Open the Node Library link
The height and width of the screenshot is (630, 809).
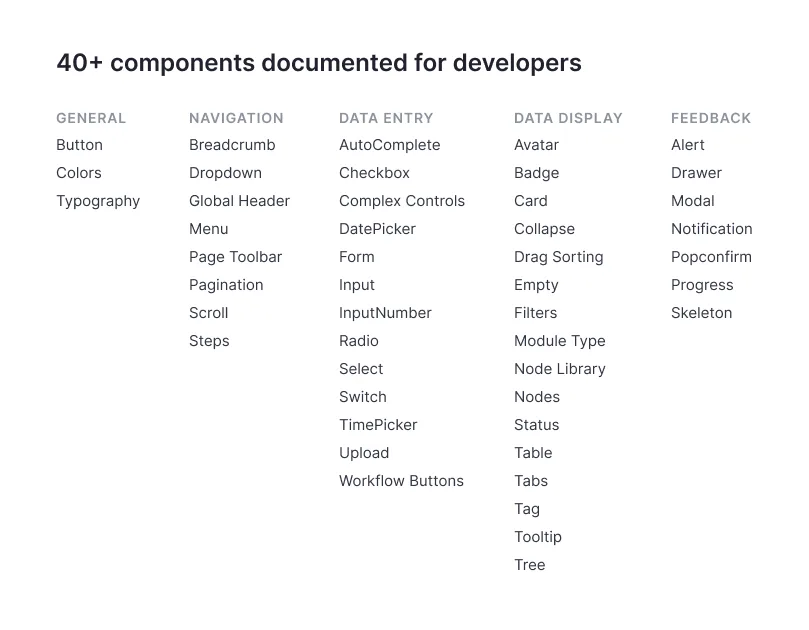(x=560, y=369)
